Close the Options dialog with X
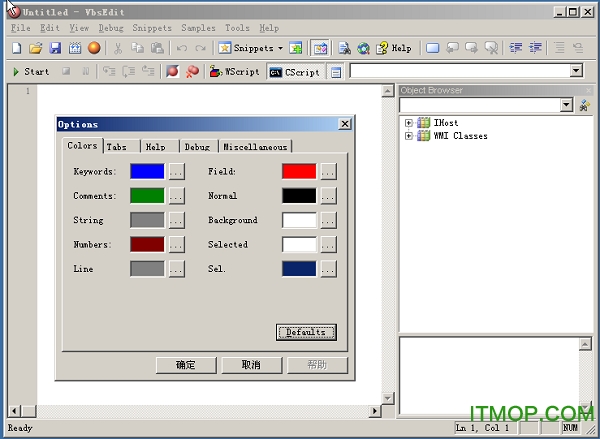Image resolution: width=600 pixels, height=439 pixels. pyautogui.click(x=345, y=124)
